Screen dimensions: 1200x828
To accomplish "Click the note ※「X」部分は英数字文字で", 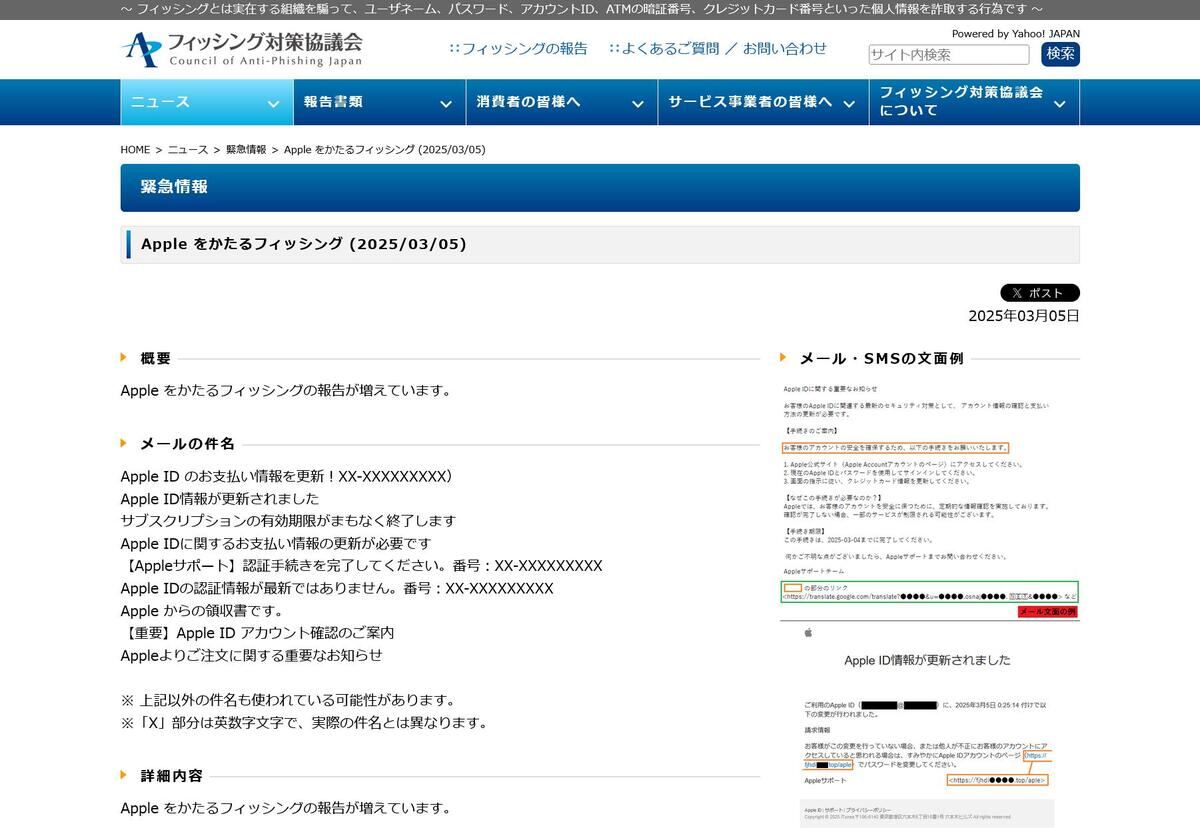I will tap(304, 722).
